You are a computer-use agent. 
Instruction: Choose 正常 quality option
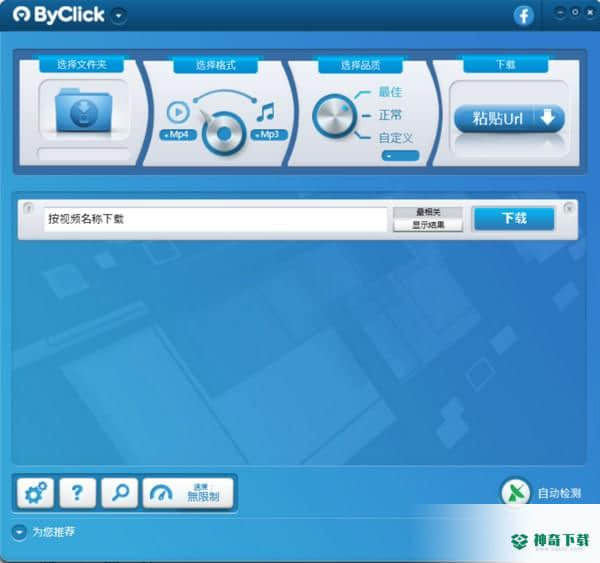pos(390,115)
